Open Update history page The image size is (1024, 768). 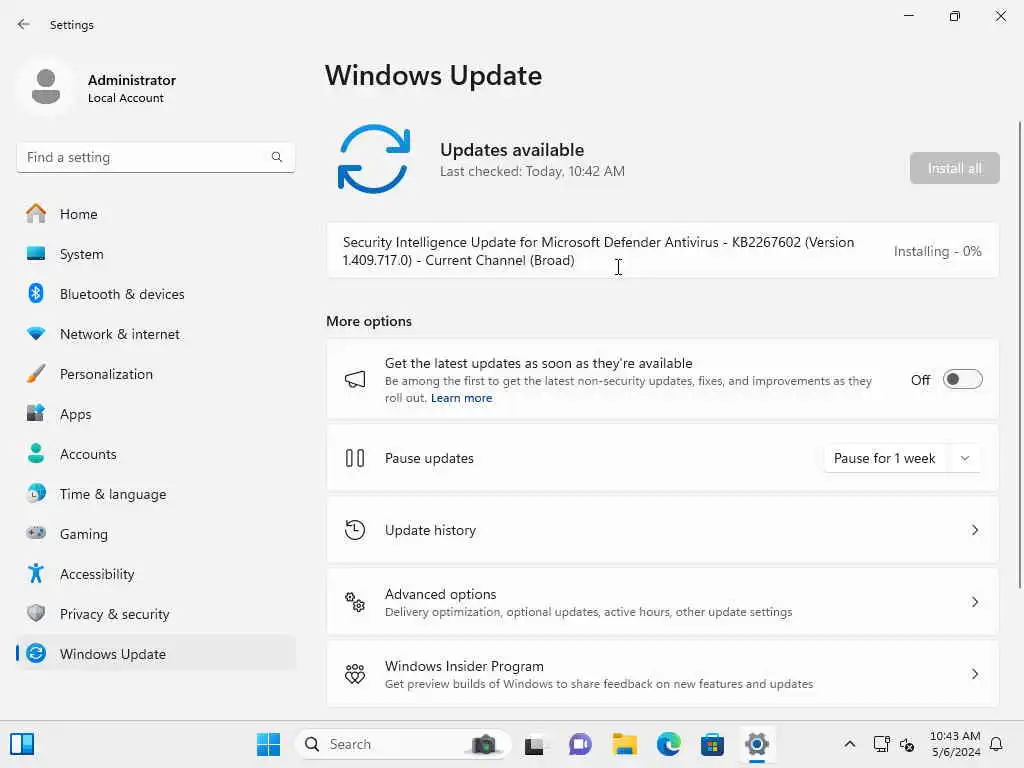click(662, 530)
